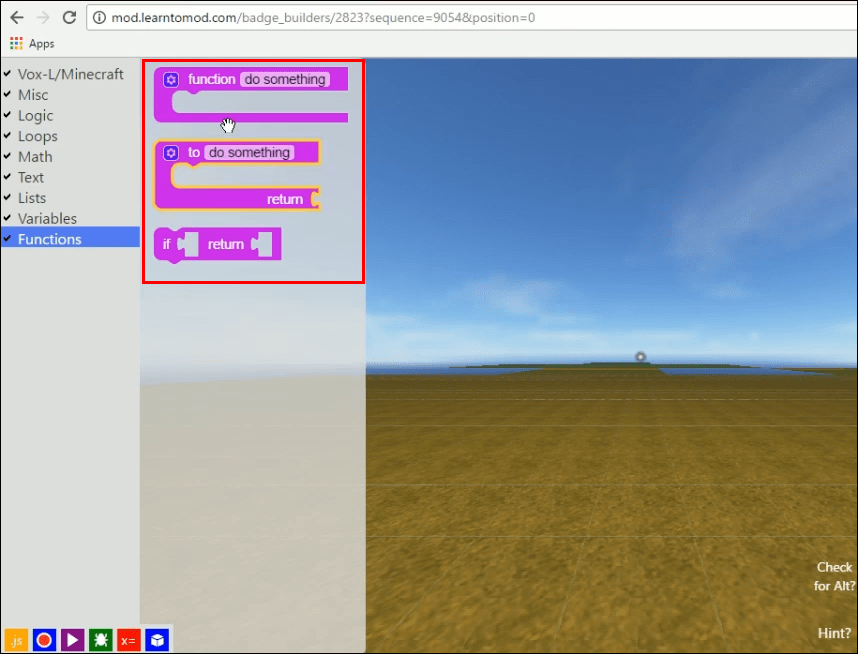Open the Lists block category
The image size is (858, 654).
click(32, 198)
